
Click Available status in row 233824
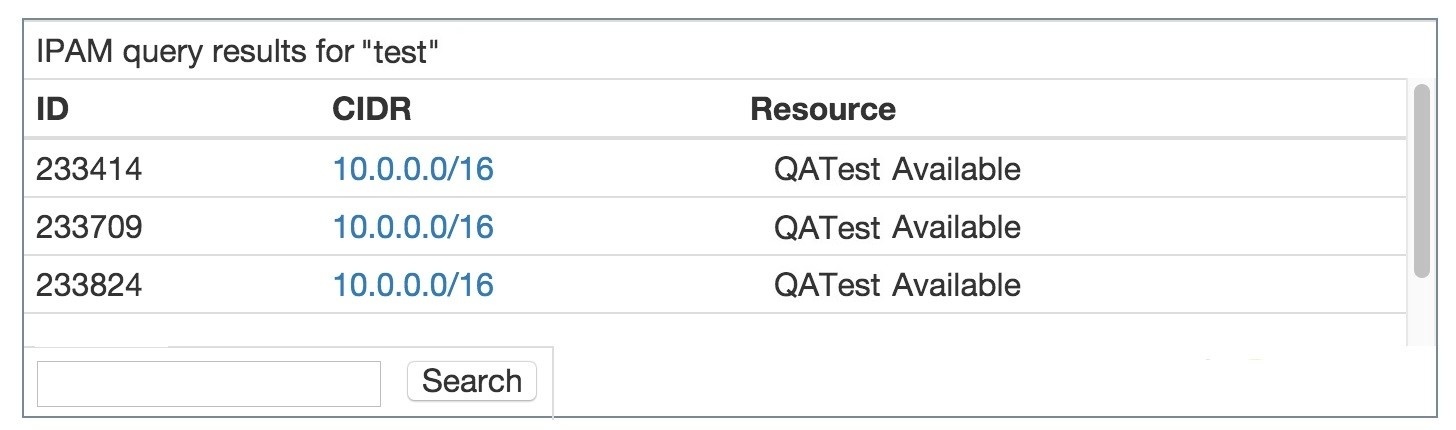[x=956, y=285]
